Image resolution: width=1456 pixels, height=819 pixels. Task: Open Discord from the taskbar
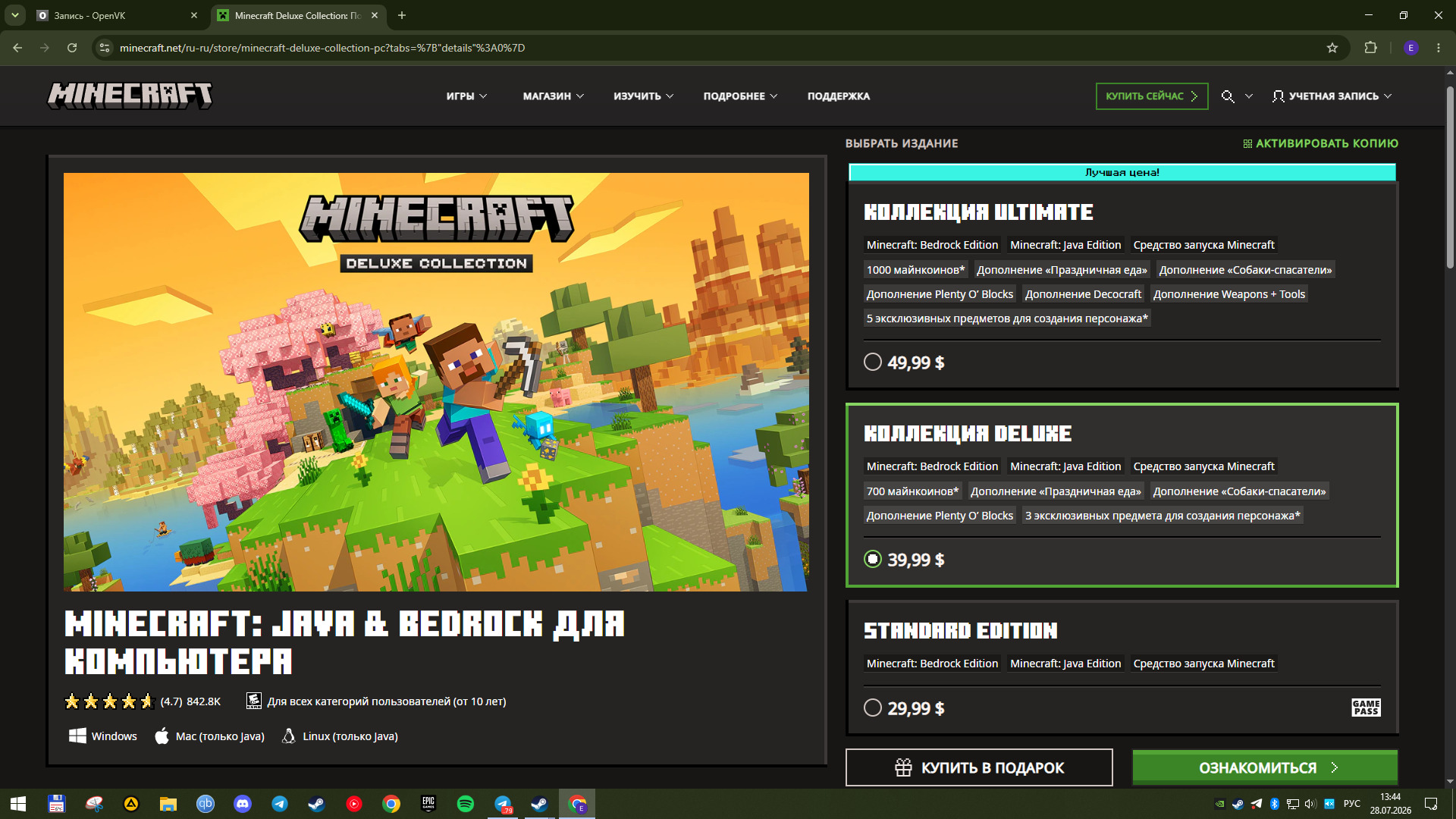[243, 804]
